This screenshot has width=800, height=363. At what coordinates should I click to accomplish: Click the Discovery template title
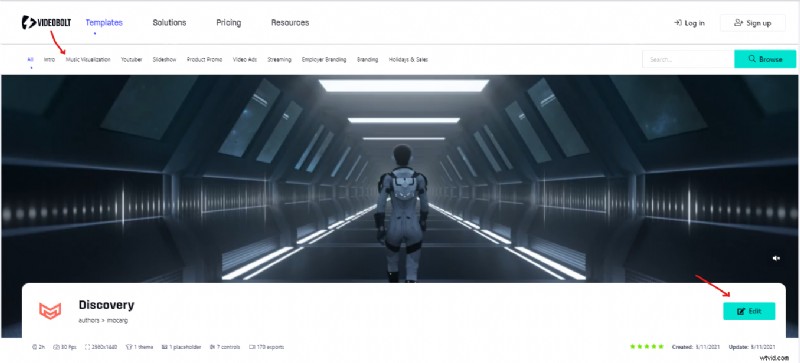coord(106,305)
